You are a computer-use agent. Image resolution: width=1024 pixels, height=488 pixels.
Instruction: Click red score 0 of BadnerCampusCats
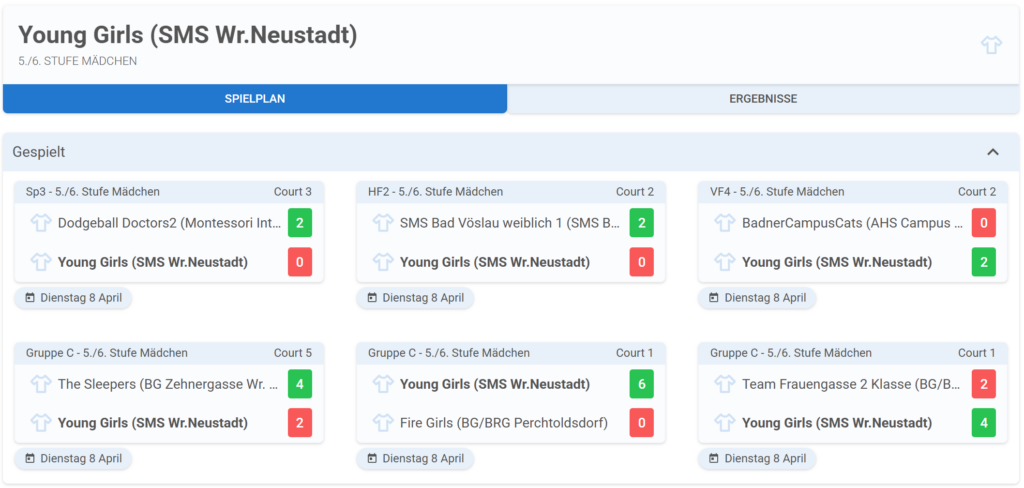click(984, 223)
